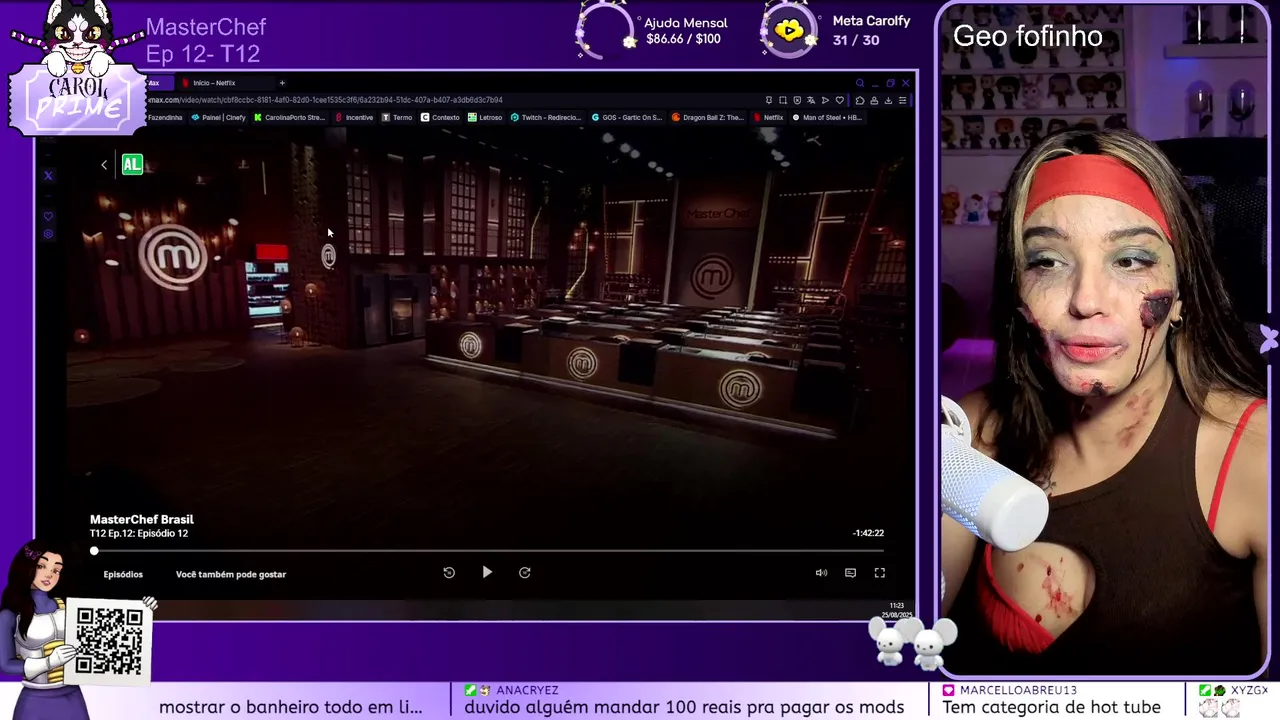The height and width of the screenshot is (720, 1280).
Task: Toggle the ad blocker shield icon
Action: pyautogui.click(x=797, y=100)
